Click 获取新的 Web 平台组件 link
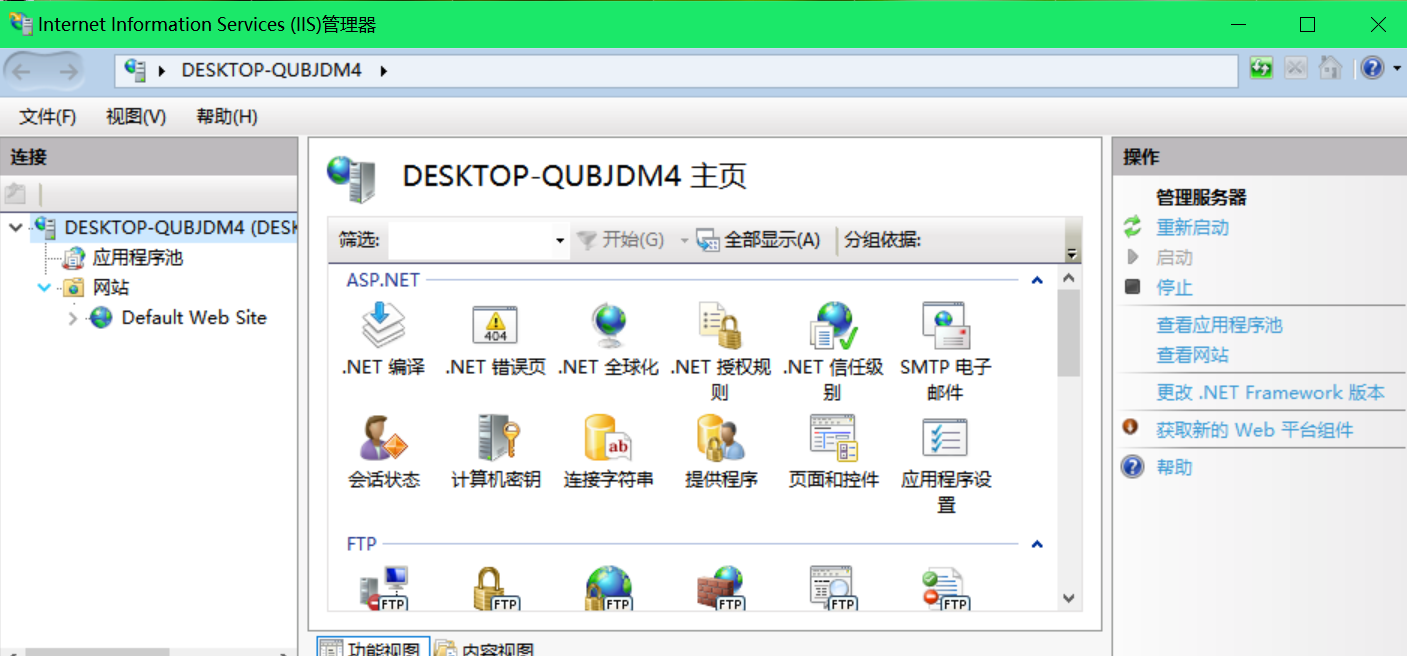The image size is (1407, 656). [1255, 430]
